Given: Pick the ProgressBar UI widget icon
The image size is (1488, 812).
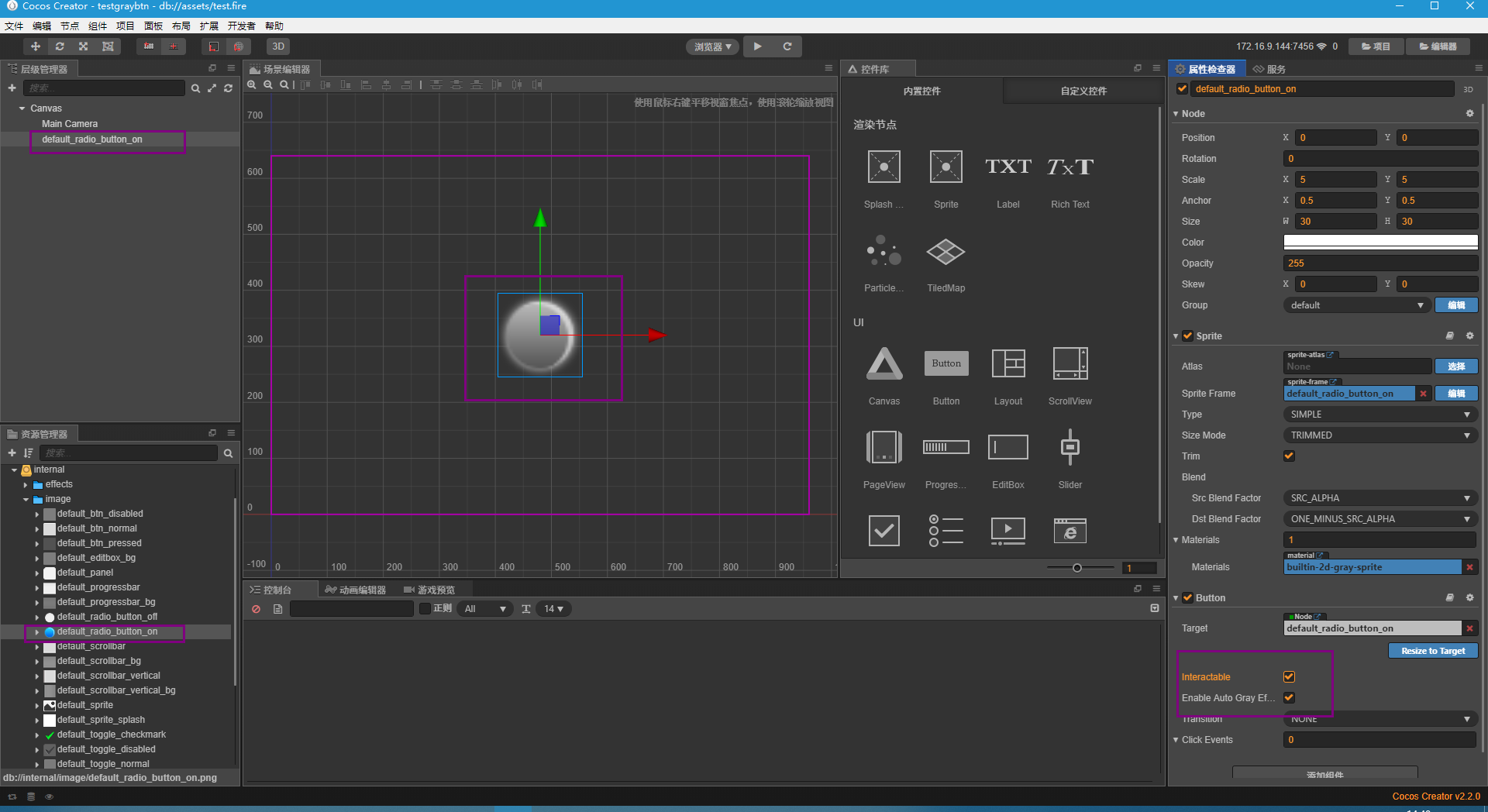Looking at the screenshot, I should point(946,447).
